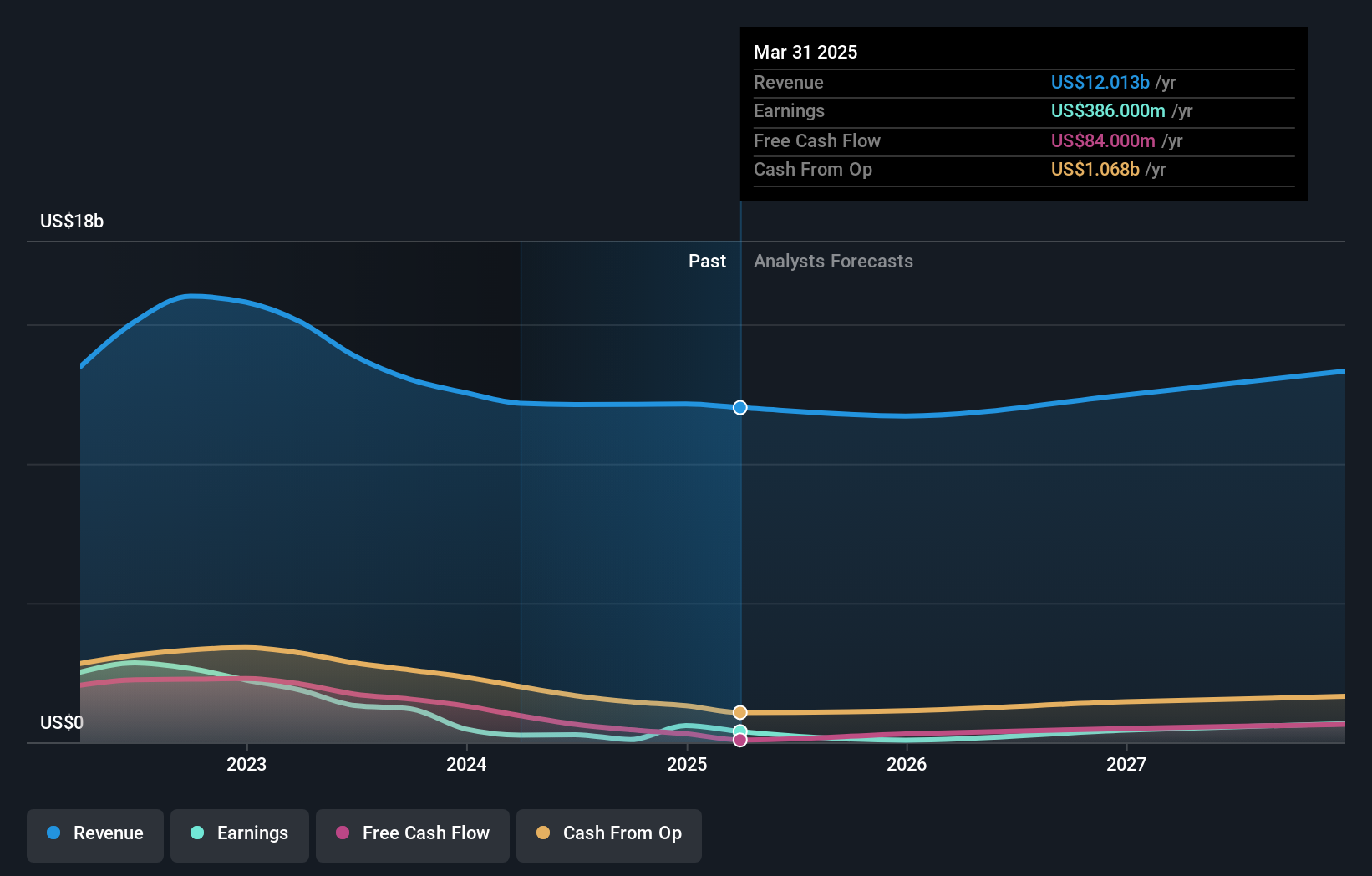The image size is (1372, 876).
Task: Click the US$12.013b revenue value
Action: click(1100, 82)
